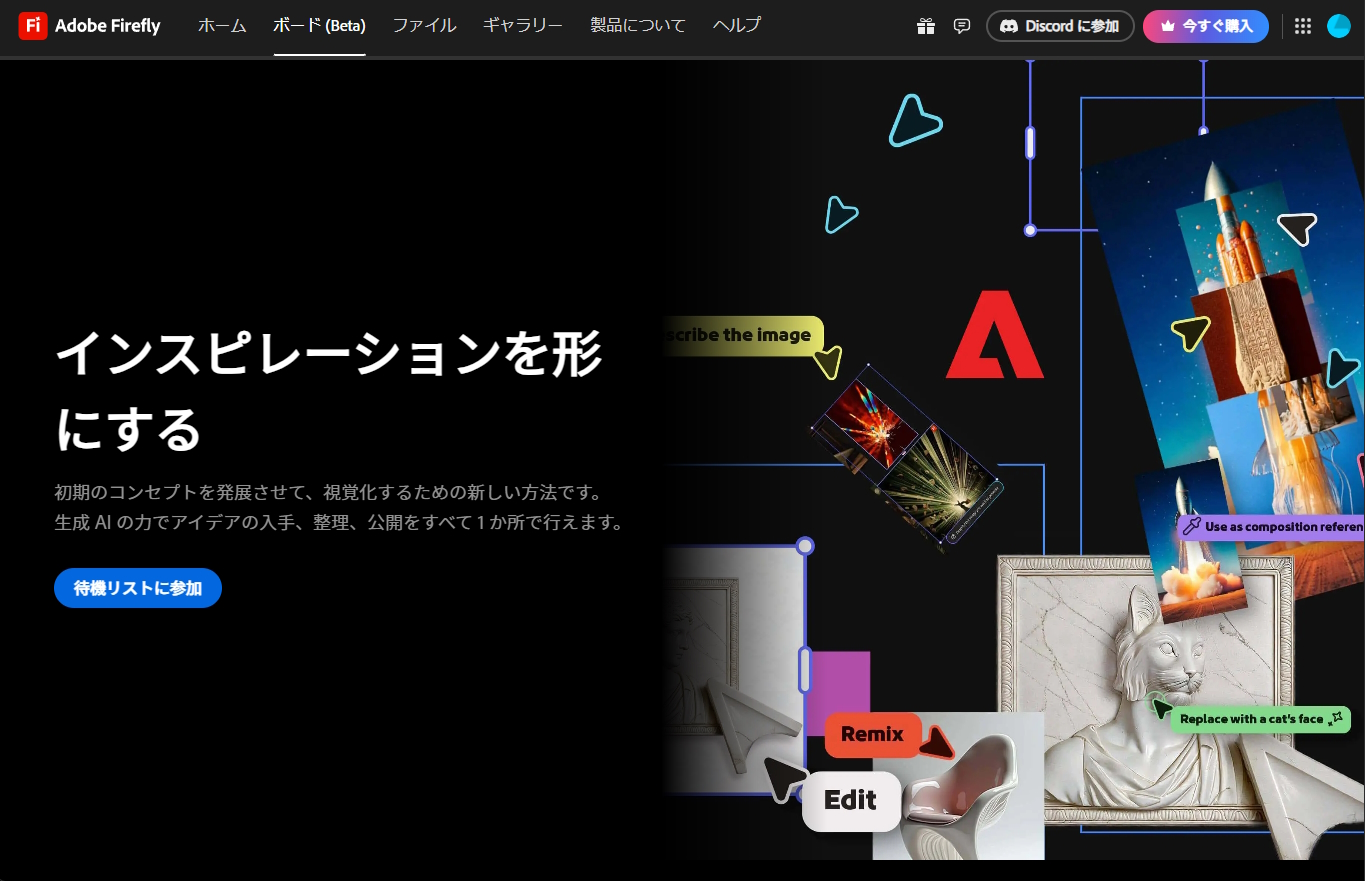The image size is (1365, 881).
Task: Open the ギャラリー page
Action: (x=522, y=27)
